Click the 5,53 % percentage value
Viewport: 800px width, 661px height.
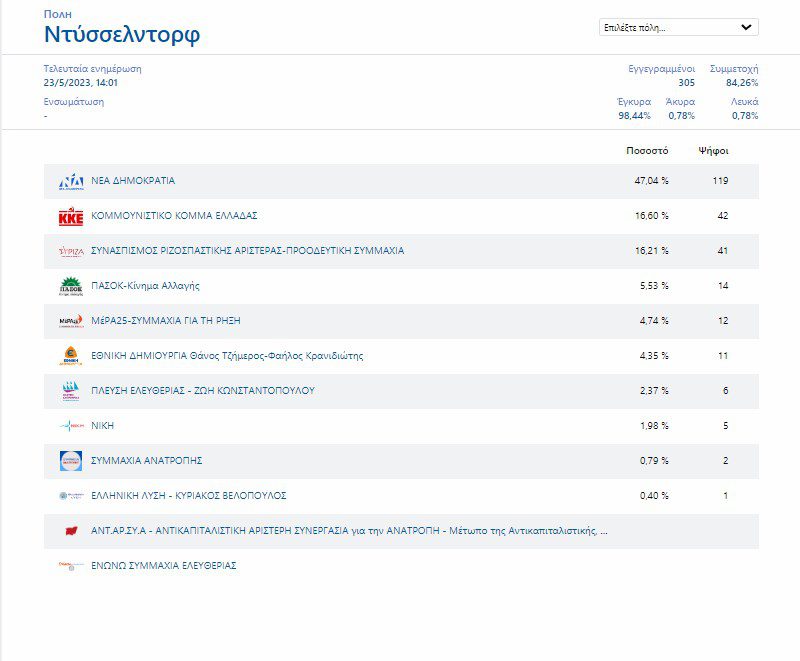pos(654,286)
